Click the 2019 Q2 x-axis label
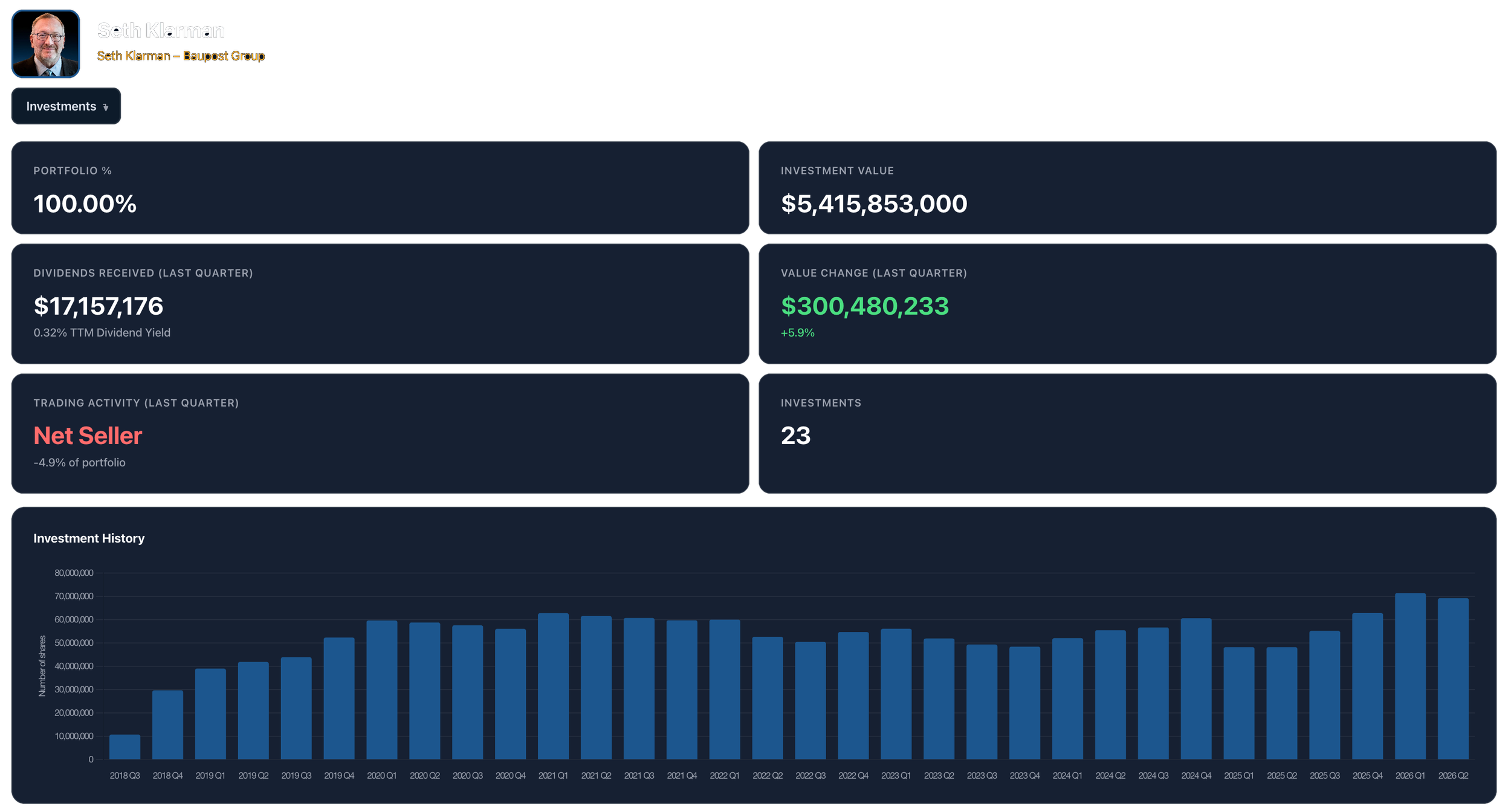Viewport: 1511px width, 812px height. [x=253, y=776]
